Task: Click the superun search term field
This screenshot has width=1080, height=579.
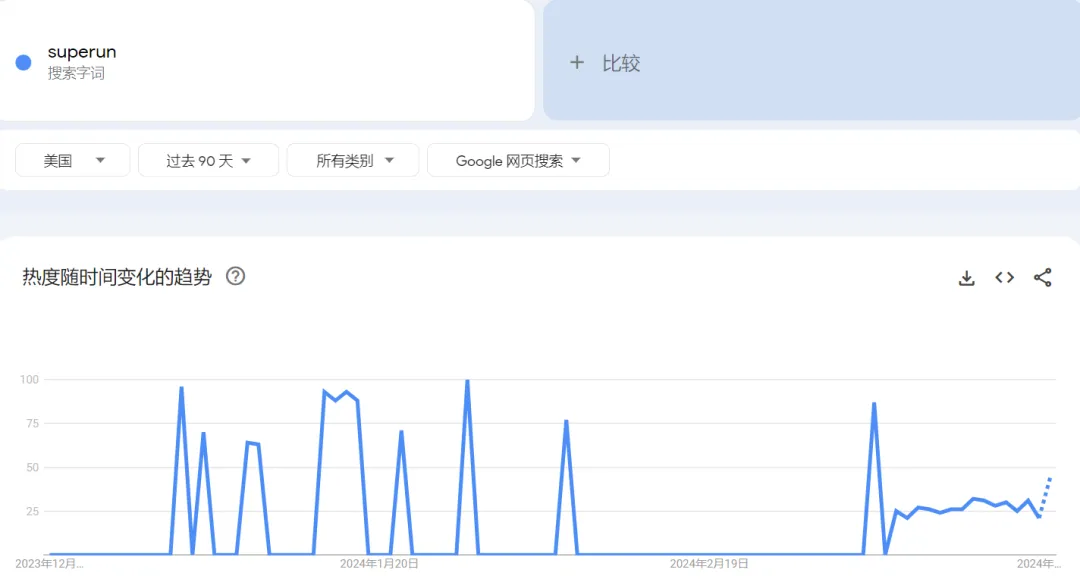Action: click(x=82, y=52)
